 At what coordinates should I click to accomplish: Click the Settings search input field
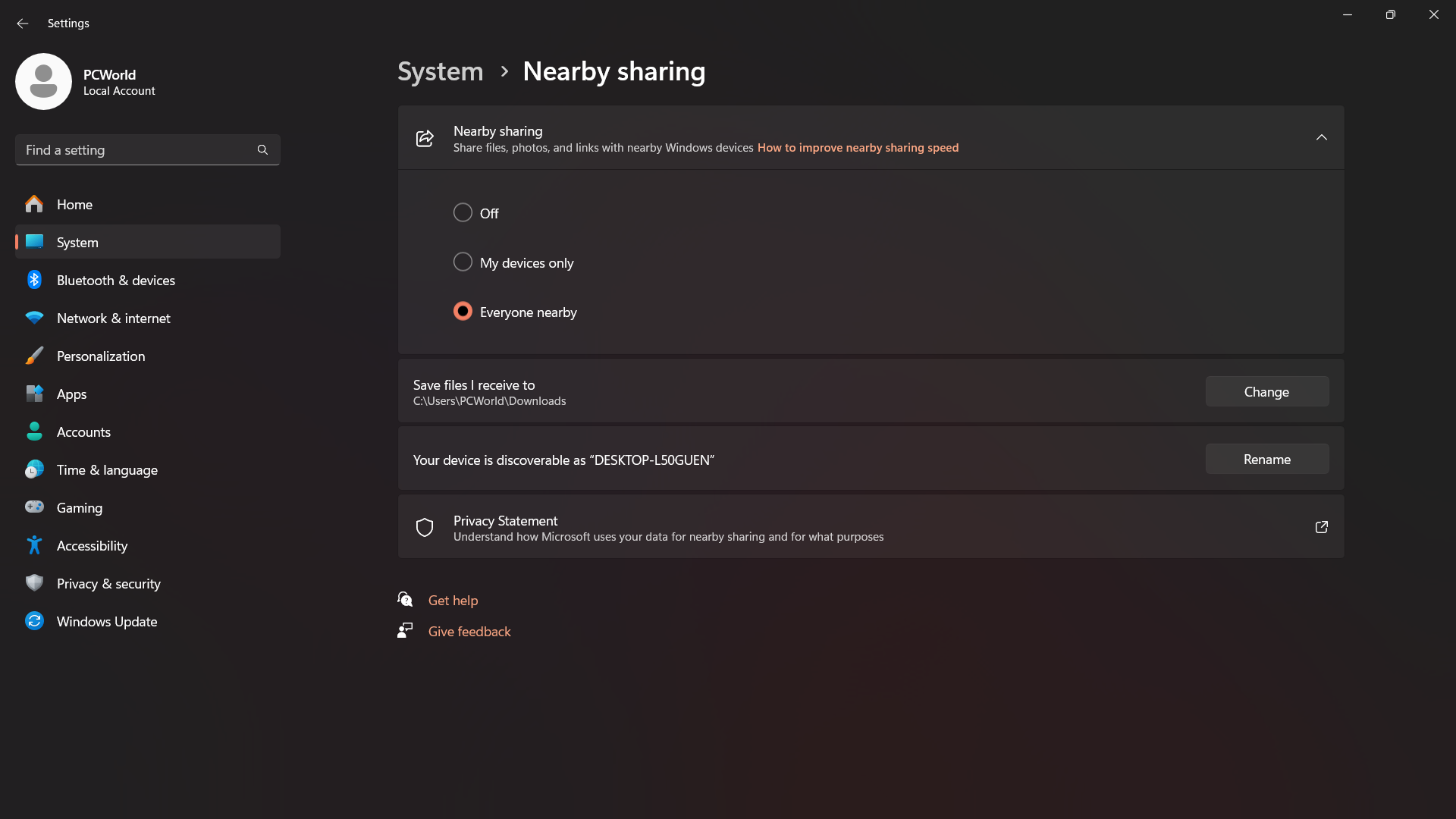(148, 150)
